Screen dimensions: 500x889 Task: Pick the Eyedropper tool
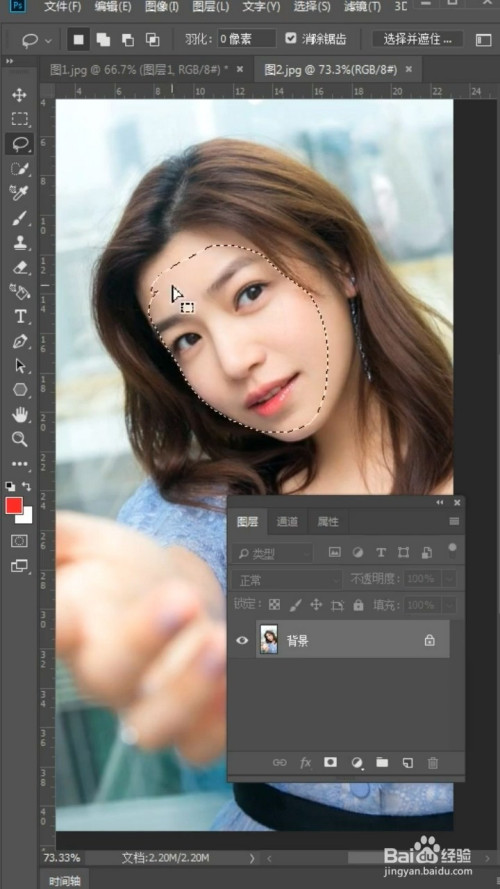click(x=19, y=193)
